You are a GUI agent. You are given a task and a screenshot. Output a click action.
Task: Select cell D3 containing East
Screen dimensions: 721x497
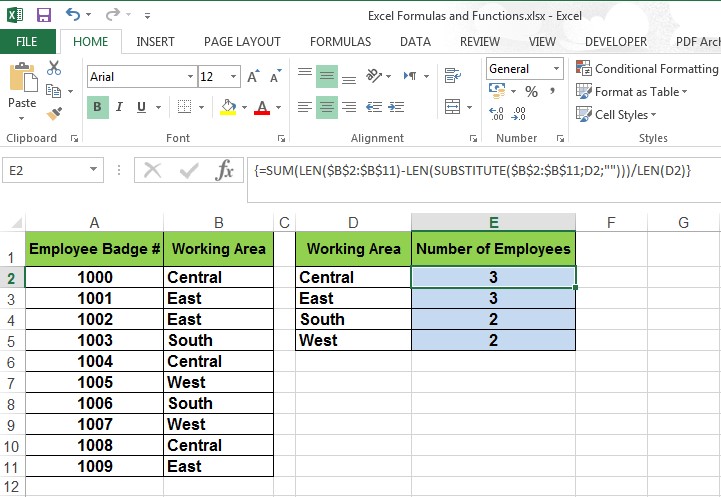tap(353, 298)
